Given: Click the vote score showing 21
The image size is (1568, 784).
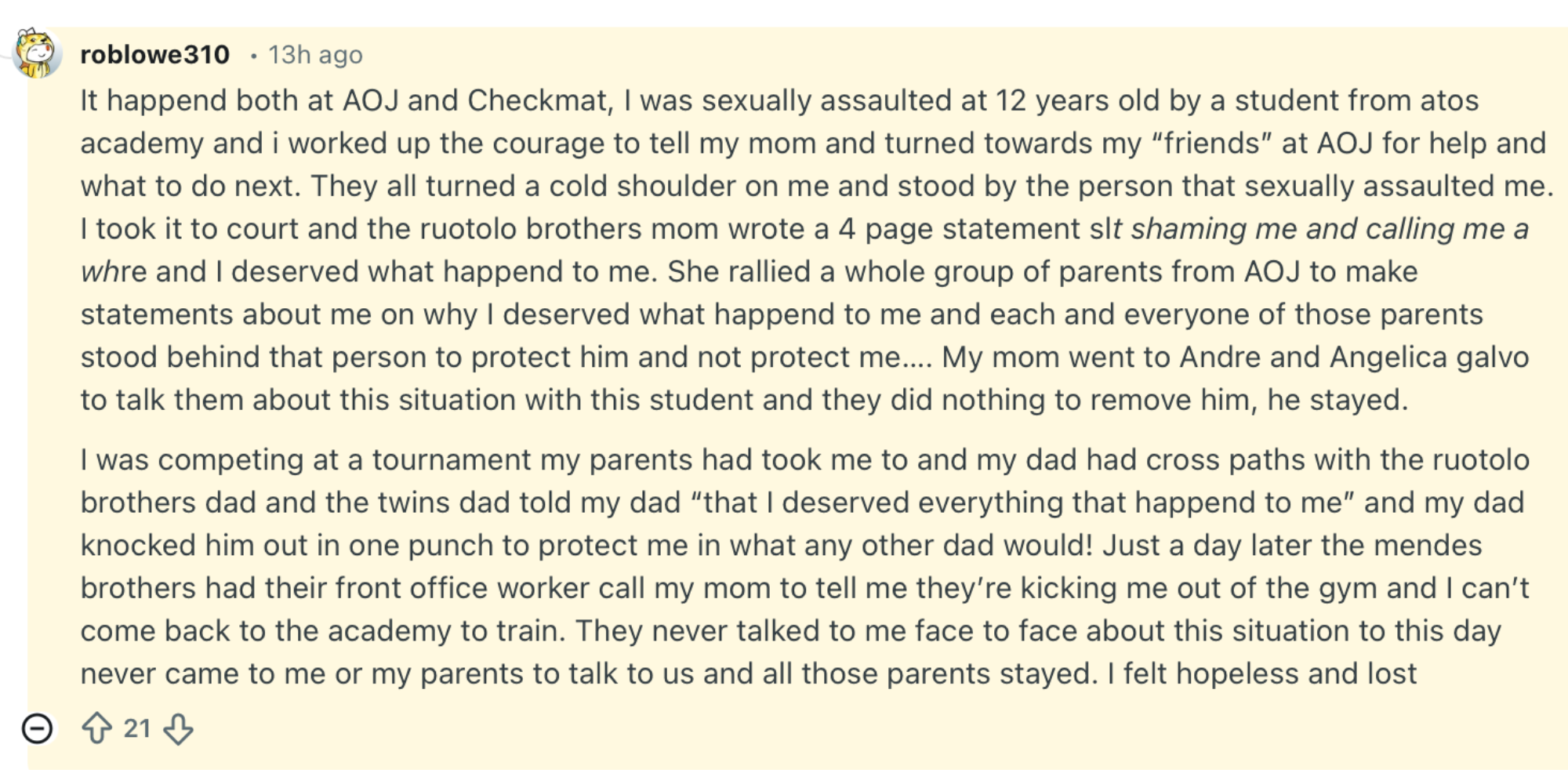Looking at the screenshot, I should pos(136,728).
